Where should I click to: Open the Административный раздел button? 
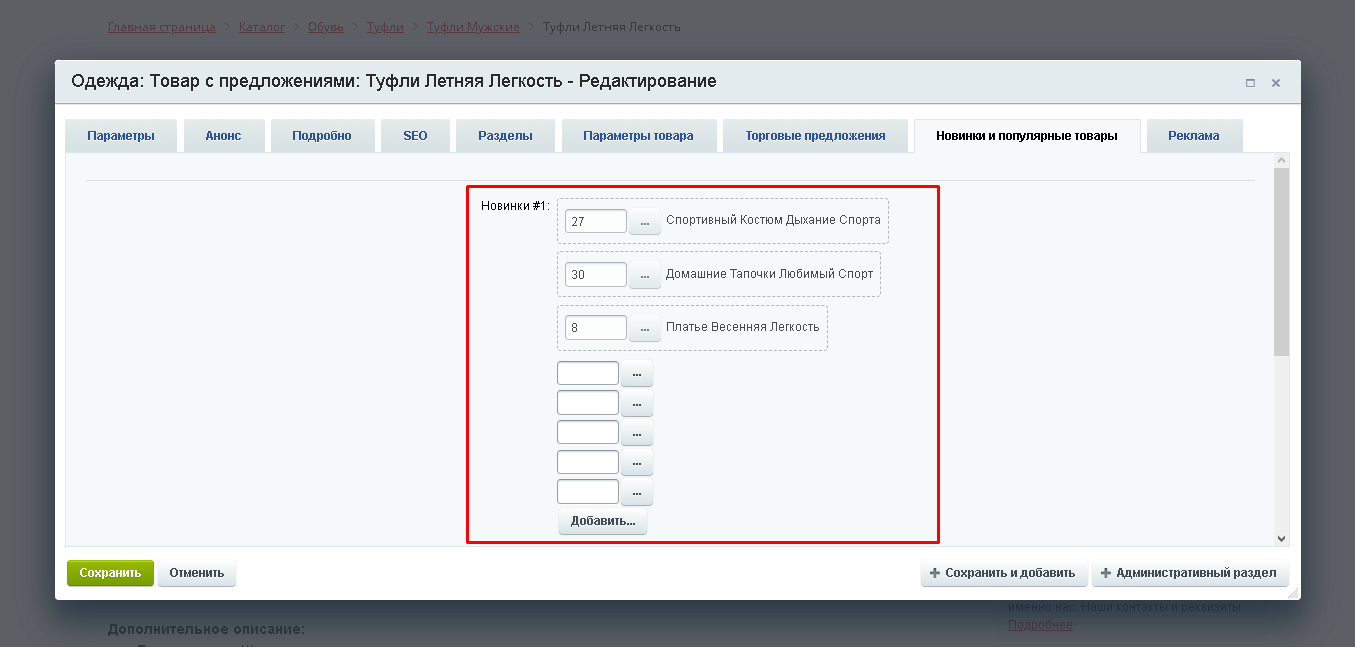pos(1189,573)
